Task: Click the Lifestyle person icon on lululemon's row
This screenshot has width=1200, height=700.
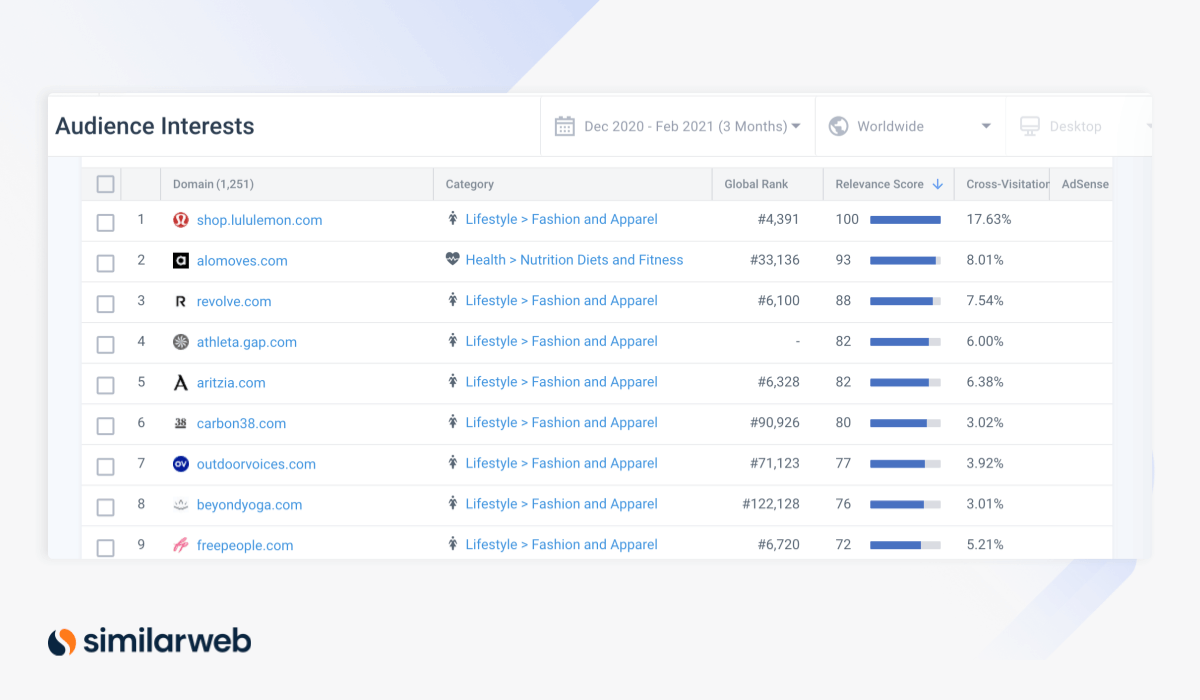Action: [453, 219]
